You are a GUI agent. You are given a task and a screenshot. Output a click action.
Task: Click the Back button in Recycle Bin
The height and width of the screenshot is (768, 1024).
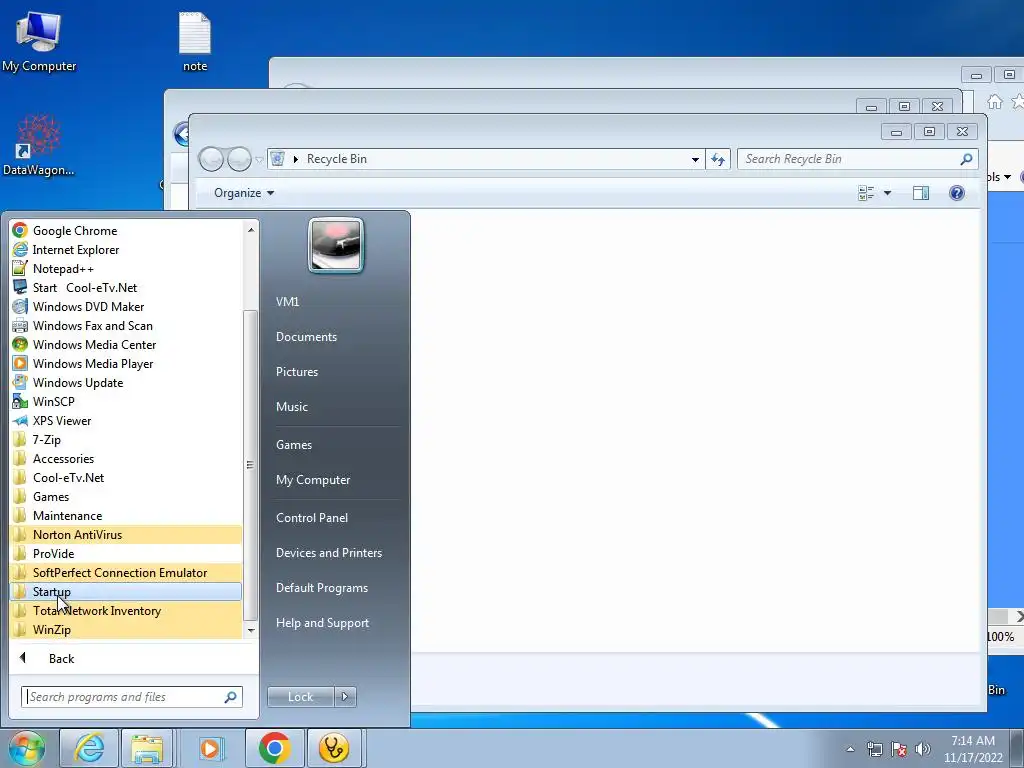211,159
